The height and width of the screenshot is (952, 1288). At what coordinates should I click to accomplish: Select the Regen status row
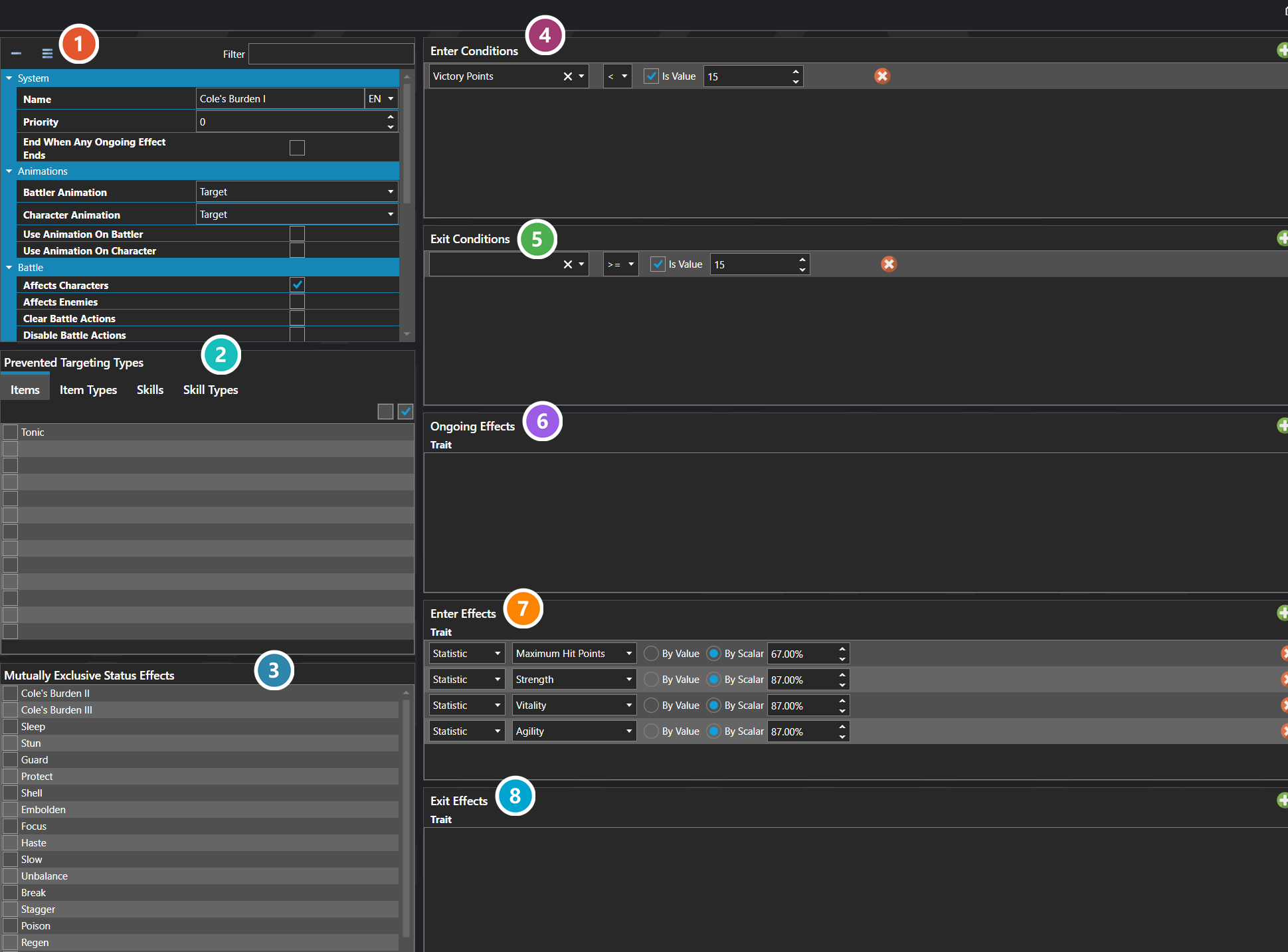tap(201, 942)
